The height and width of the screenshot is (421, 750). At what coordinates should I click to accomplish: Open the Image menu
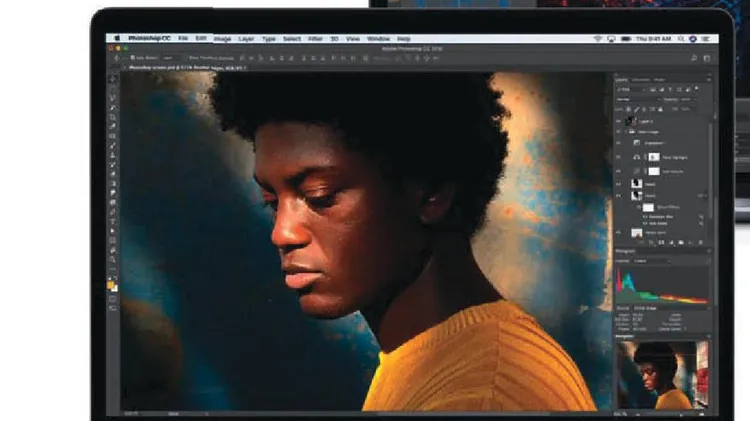tap(222, 39)
